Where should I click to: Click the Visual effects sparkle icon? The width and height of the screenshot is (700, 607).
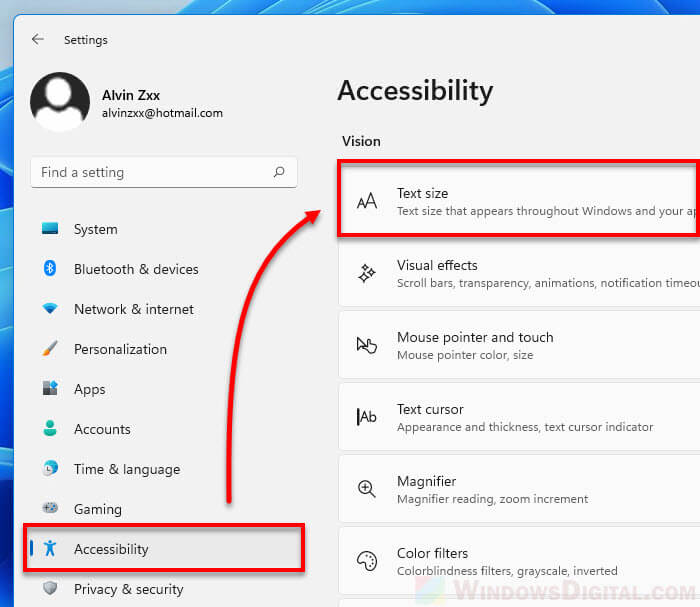click(367, 273)
